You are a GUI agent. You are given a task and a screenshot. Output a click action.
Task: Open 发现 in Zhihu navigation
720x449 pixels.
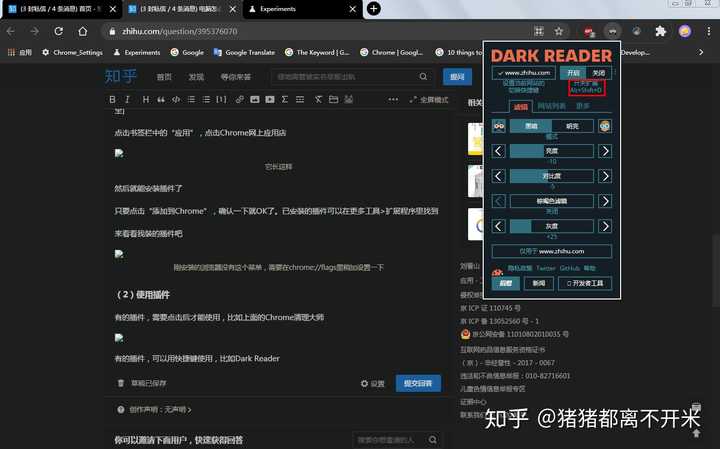196,77
